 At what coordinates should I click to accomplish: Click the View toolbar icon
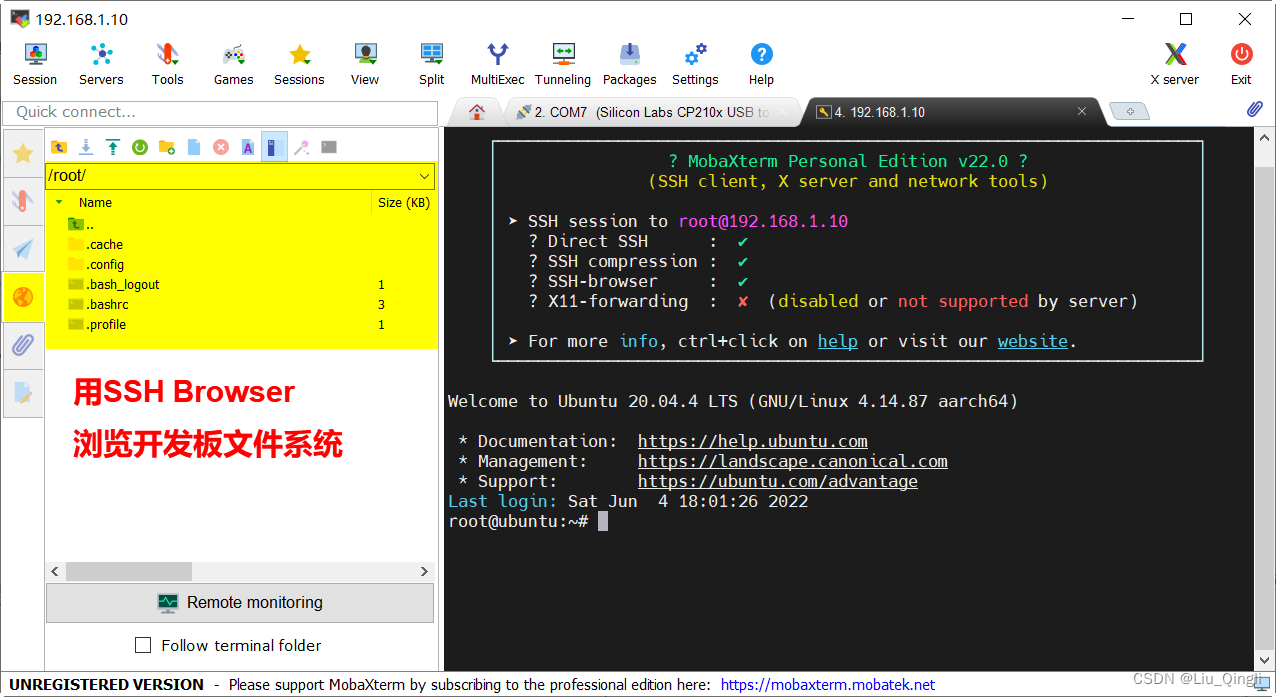click(x=365, y=64)
